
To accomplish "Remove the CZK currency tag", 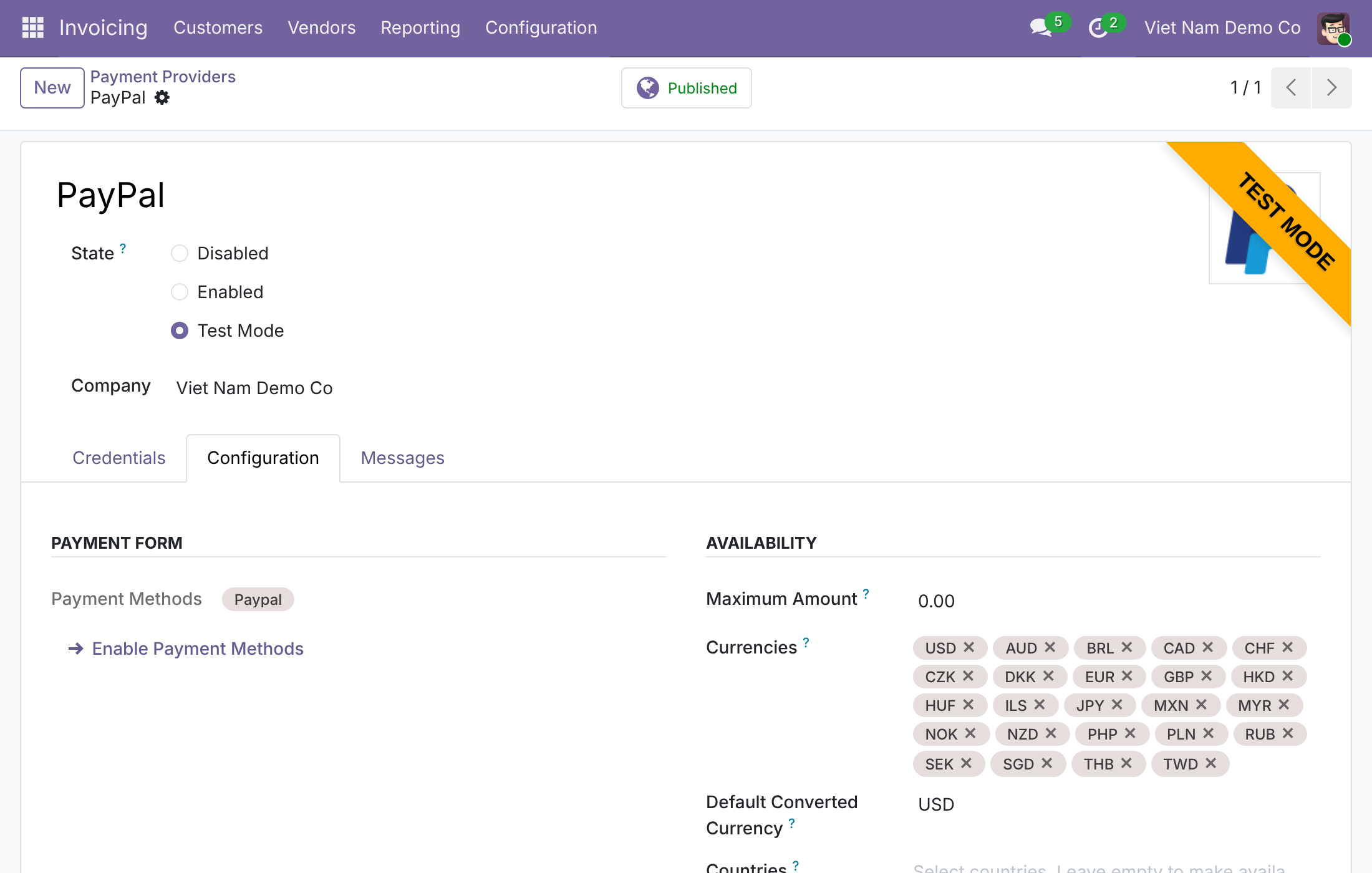I will [x=968, y=676].
